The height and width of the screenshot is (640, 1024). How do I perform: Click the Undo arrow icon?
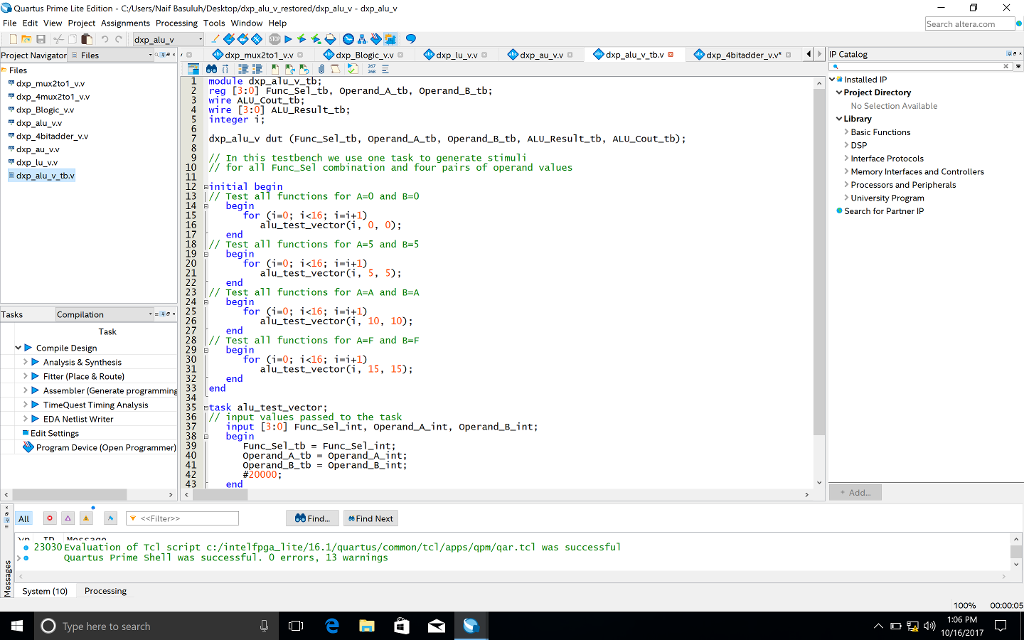click(104, 39)
